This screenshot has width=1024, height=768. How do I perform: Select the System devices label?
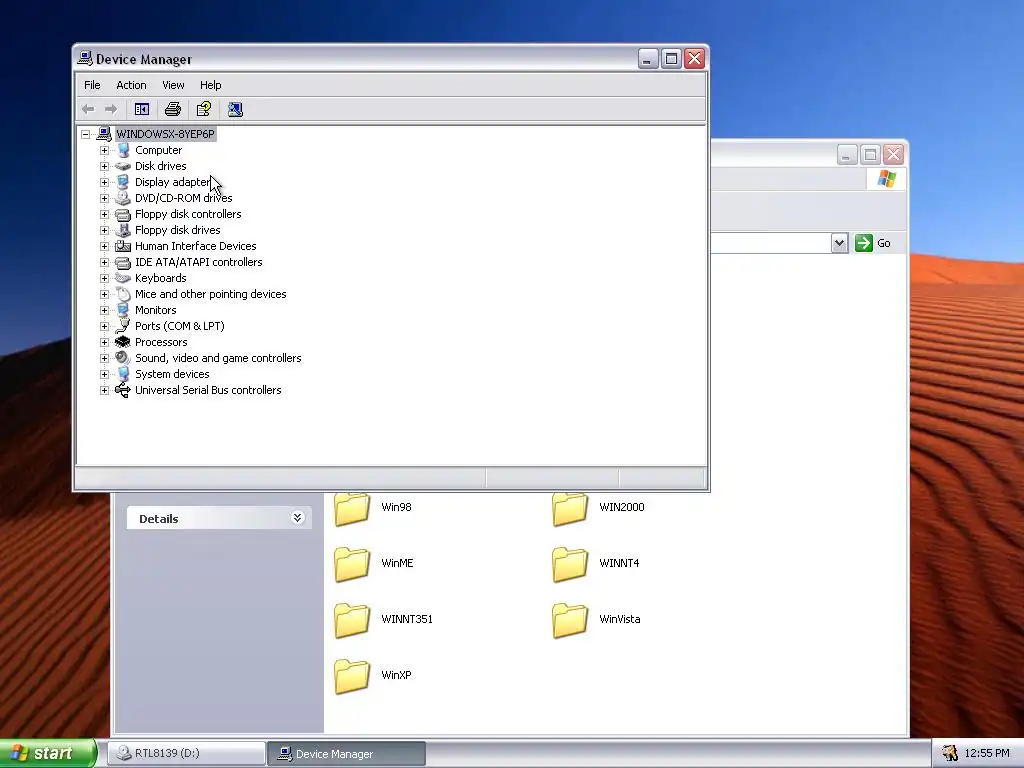[172, 374]
